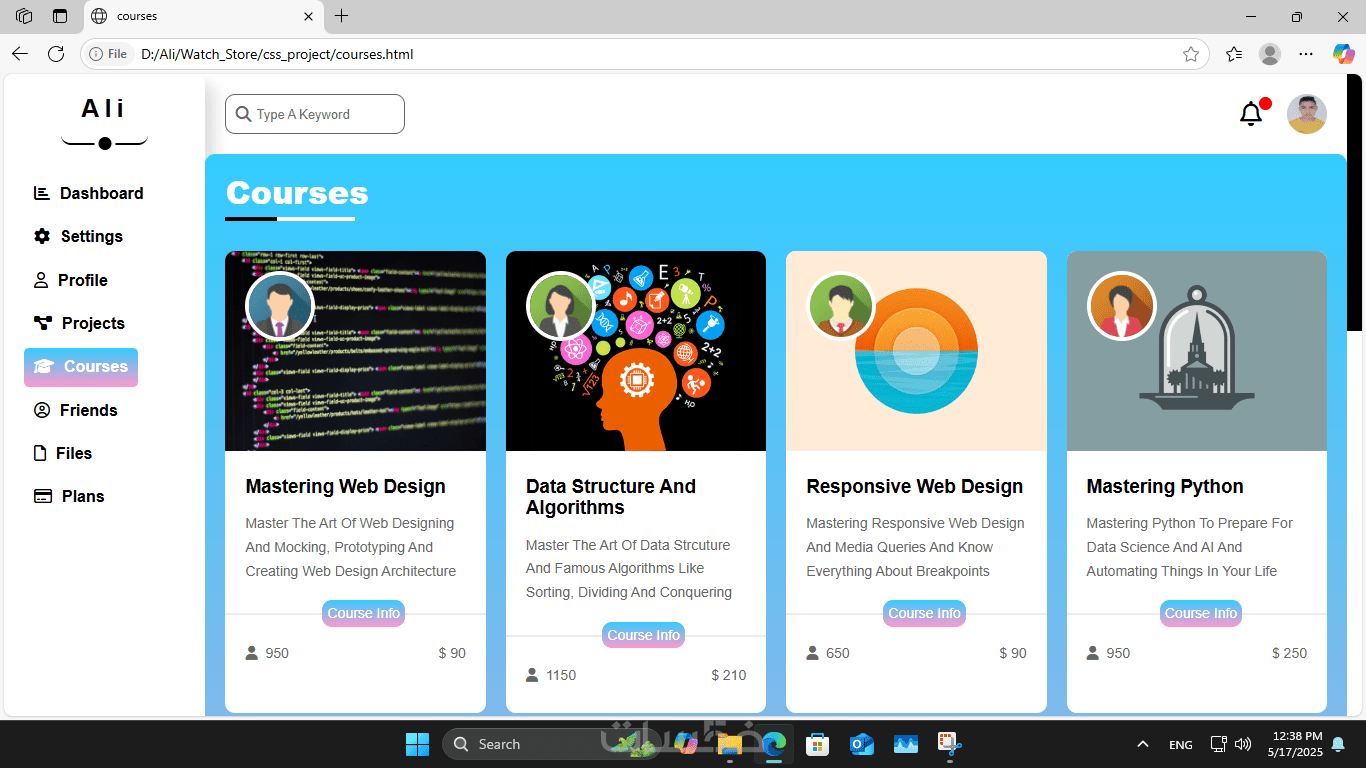
Task: Click the browser address bar URL
Action: [277, 54]
